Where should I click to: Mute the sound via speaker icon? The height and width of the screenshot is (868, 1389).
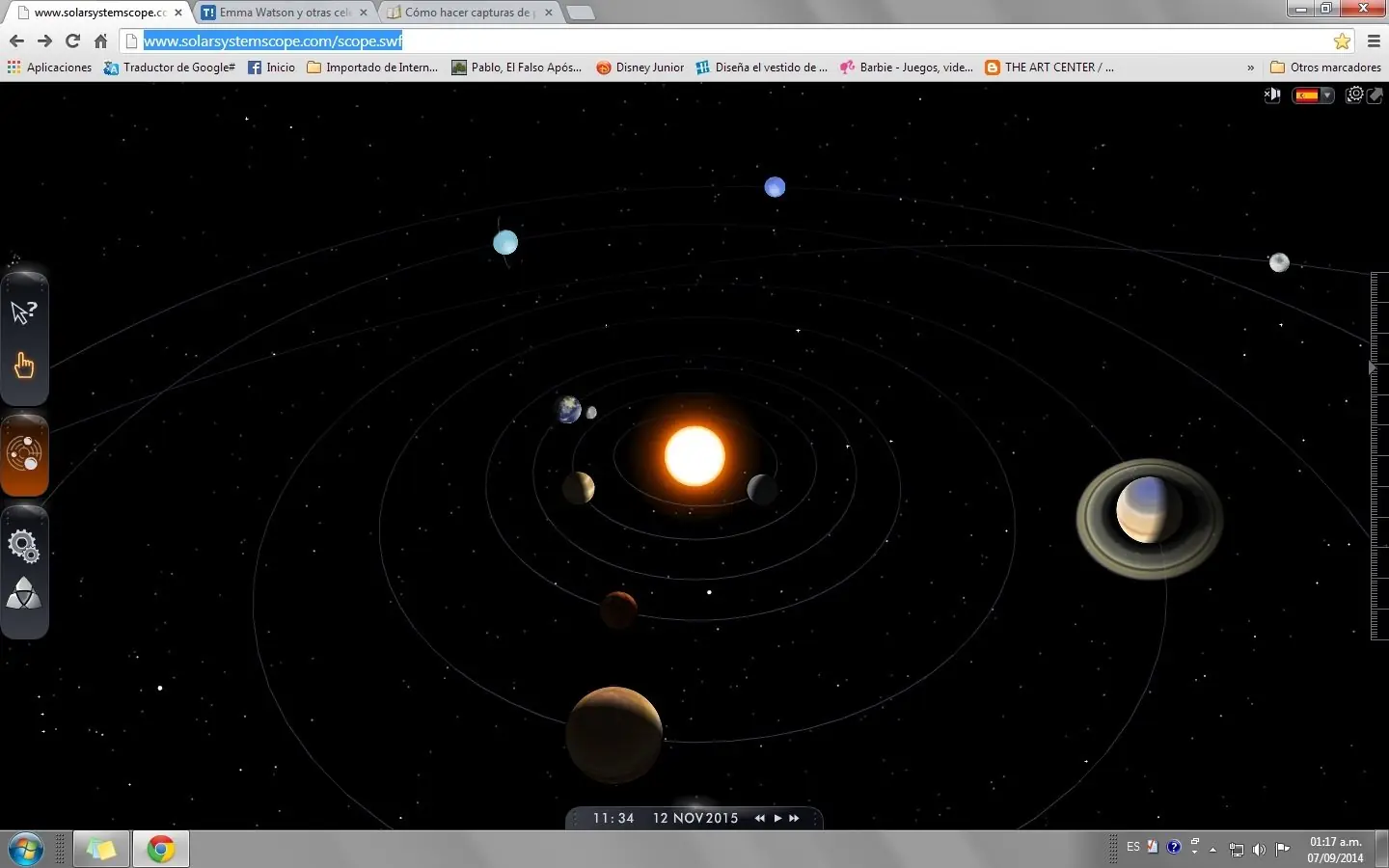[x=1272, y=95]
